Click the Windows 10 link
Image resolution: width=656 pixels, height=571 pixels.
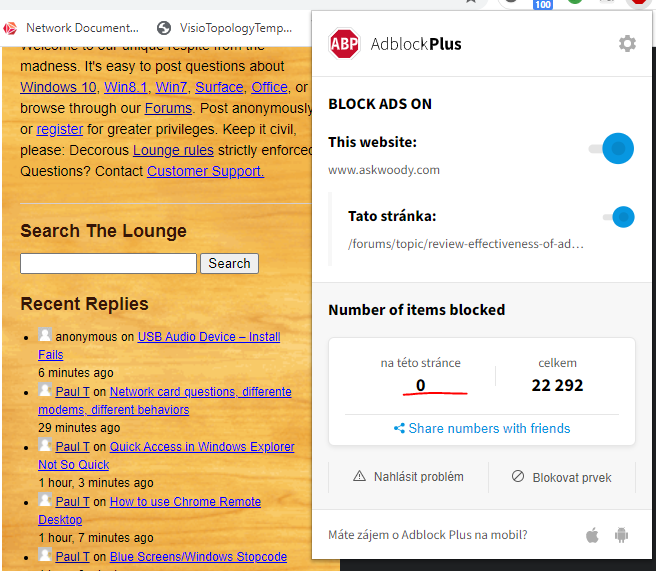coord(56,87)
